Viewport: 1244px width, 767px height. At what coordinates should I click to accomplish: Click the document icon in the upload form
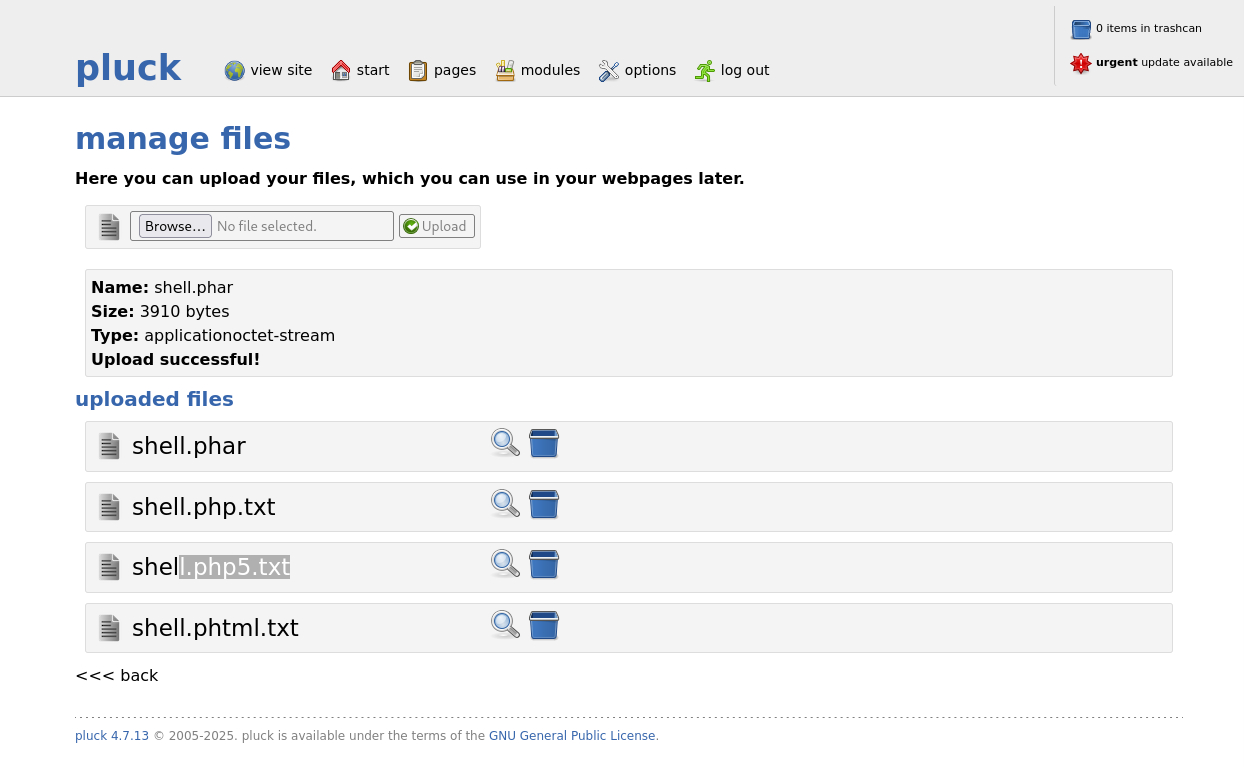point(109,227)
